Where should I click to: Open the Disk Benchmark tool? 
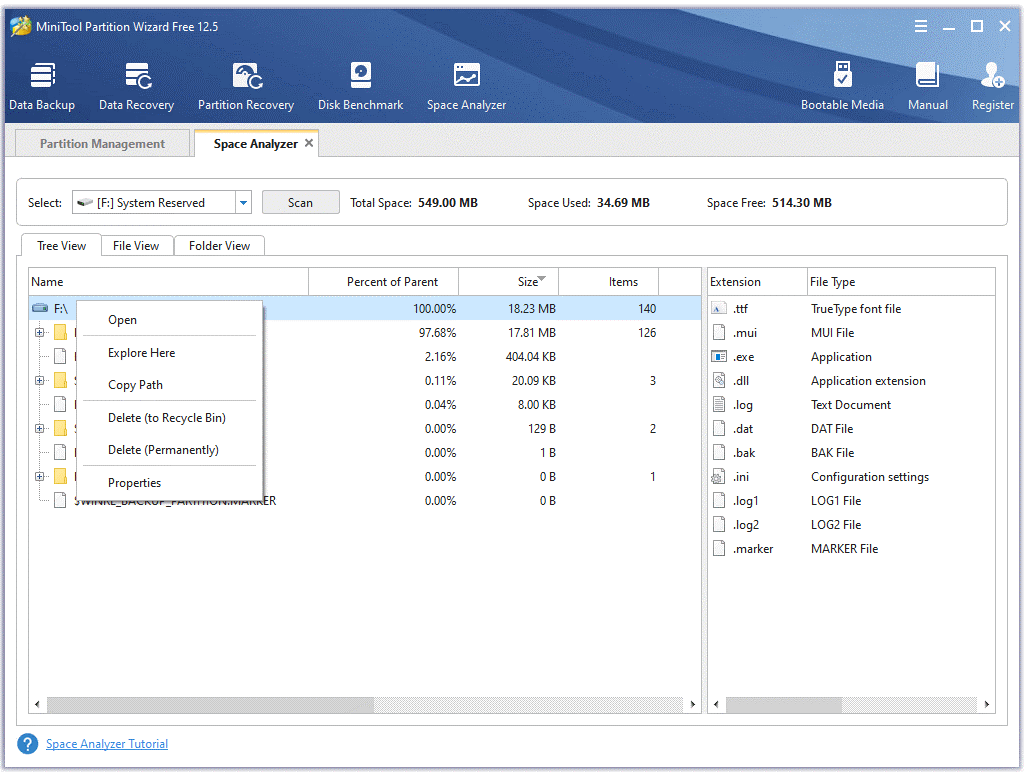tap(360, 85)
